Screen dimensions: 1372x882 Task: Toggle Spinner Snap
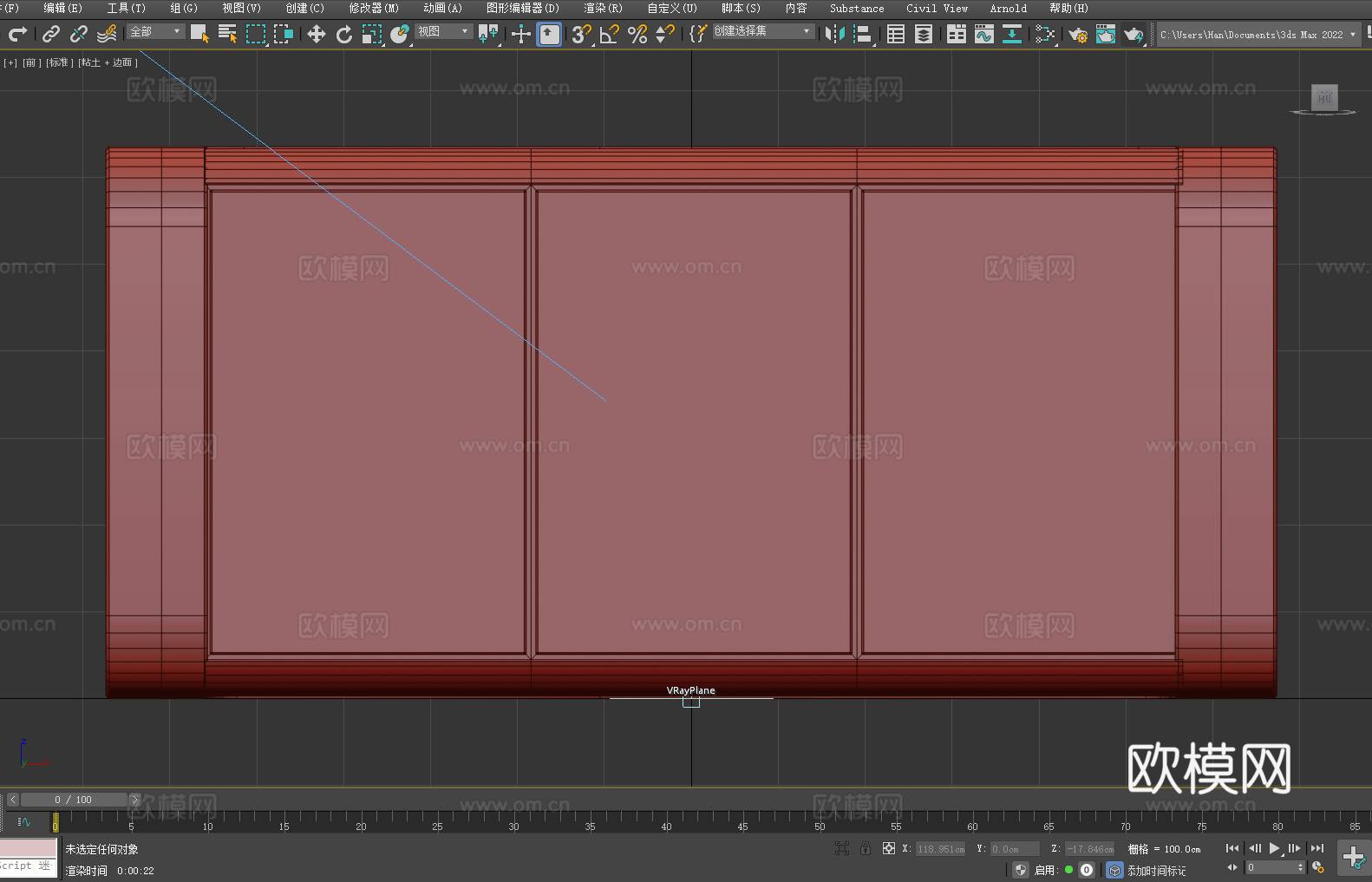point(665,34)
